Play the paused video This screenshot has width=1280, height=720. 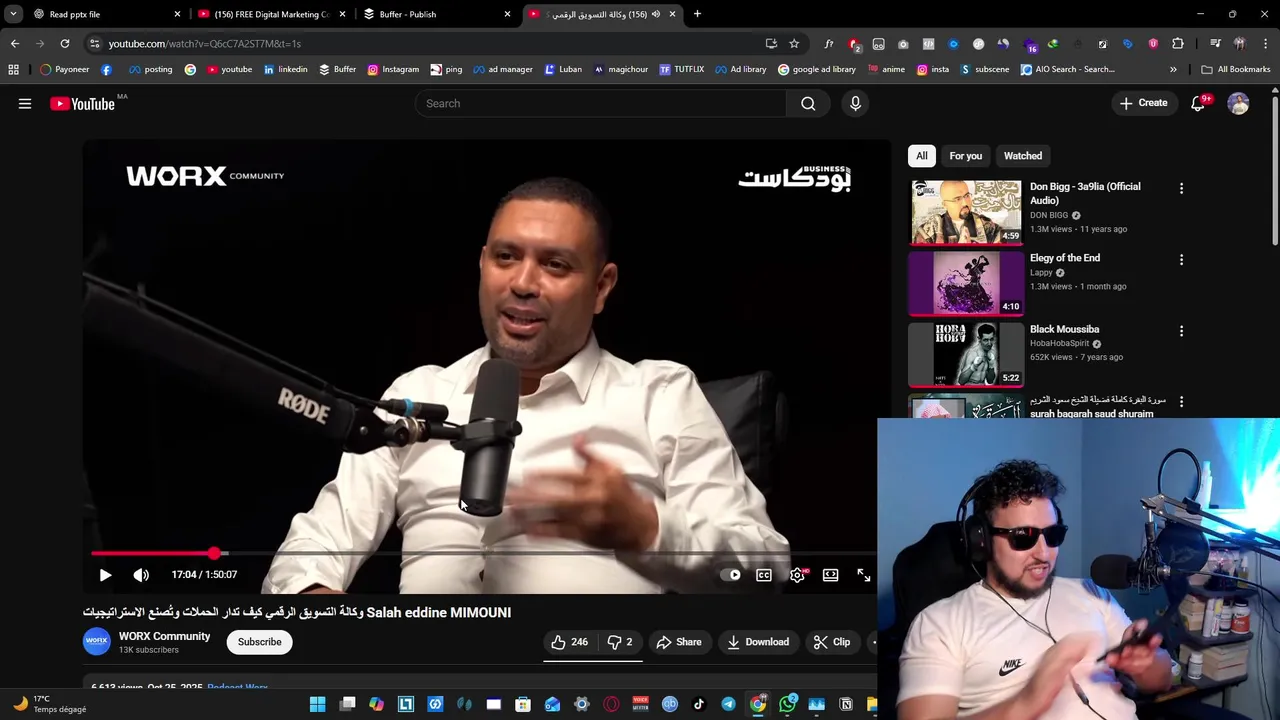click(x=105, y=575)
